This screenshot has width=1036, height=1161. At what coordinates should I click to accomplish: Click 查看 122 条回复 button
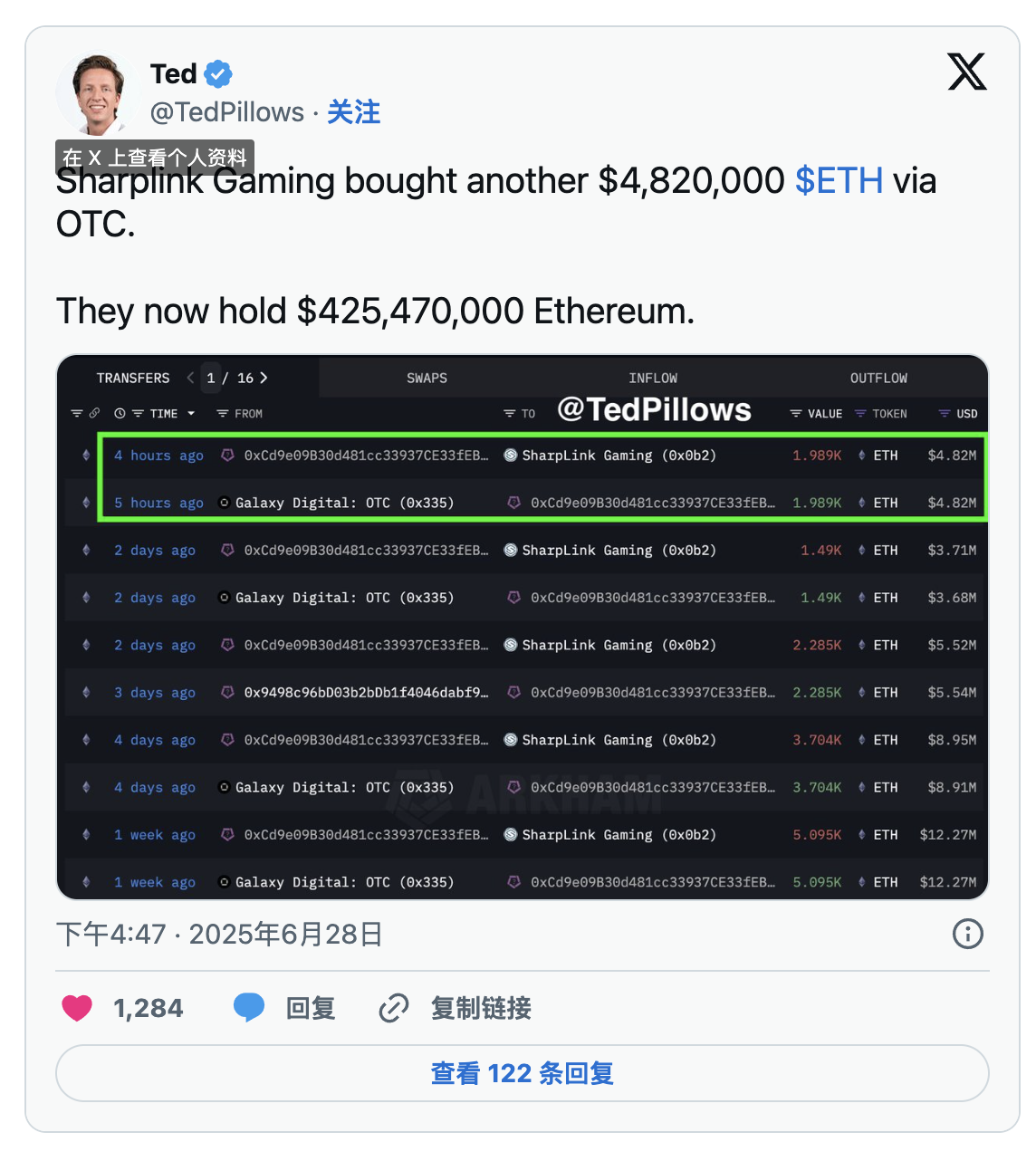coord(522,1073)
